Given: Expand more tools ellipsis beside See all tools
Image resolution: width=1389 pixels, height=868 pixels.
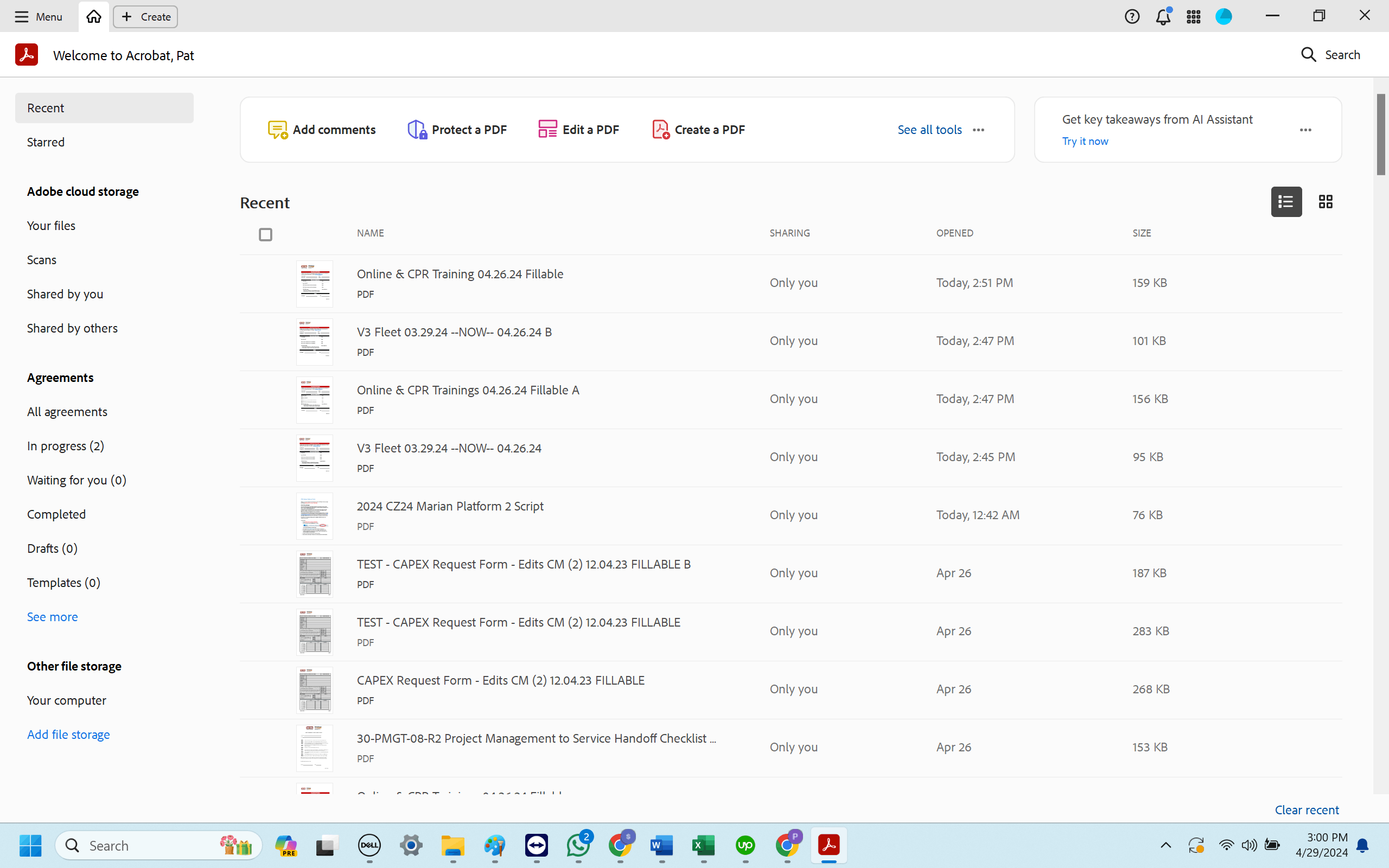Looking at the screenshot, I should click(x=979, y=130).
